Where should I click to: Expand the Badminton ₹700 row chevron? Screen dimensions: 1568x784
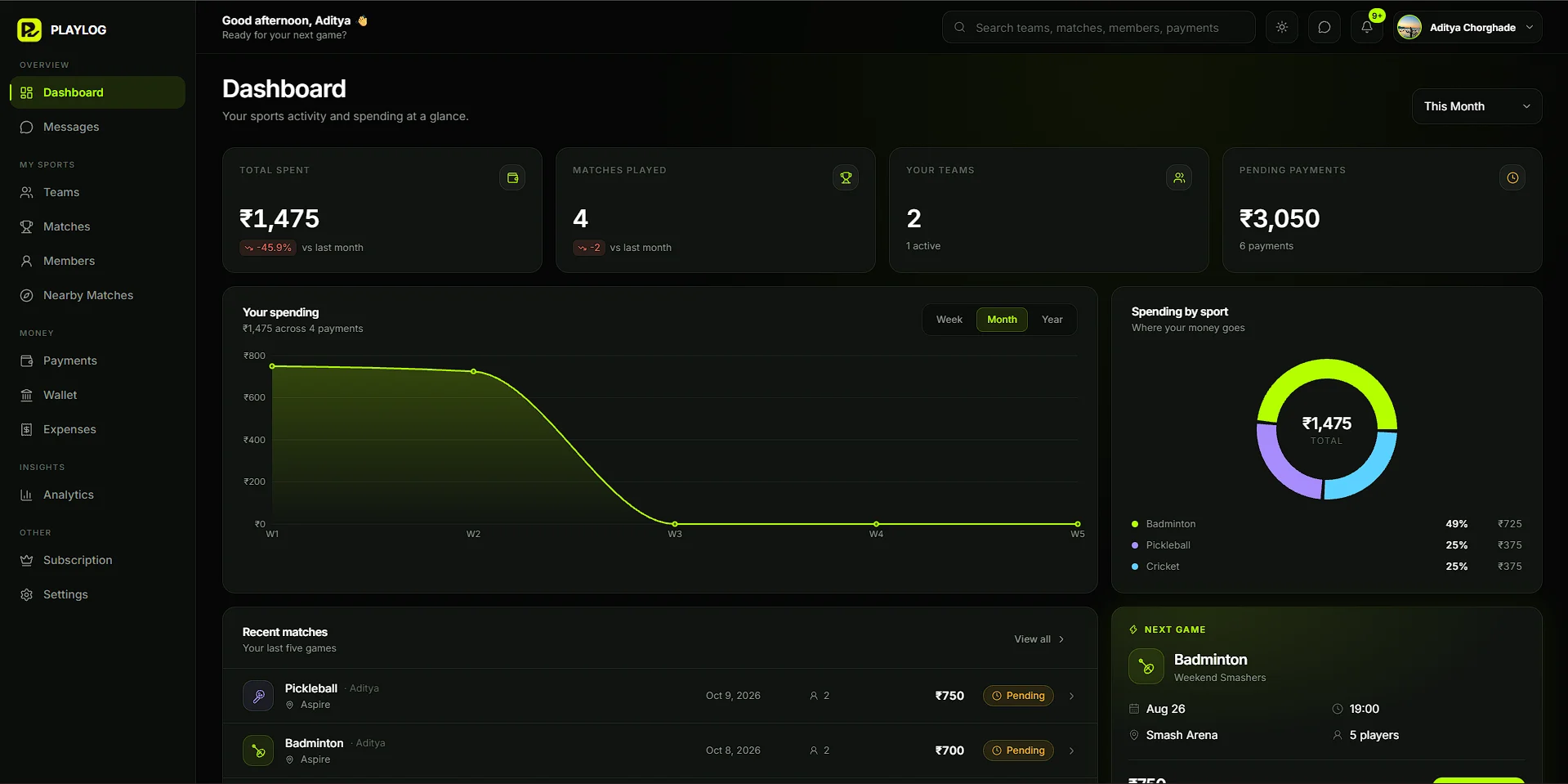1072,750
